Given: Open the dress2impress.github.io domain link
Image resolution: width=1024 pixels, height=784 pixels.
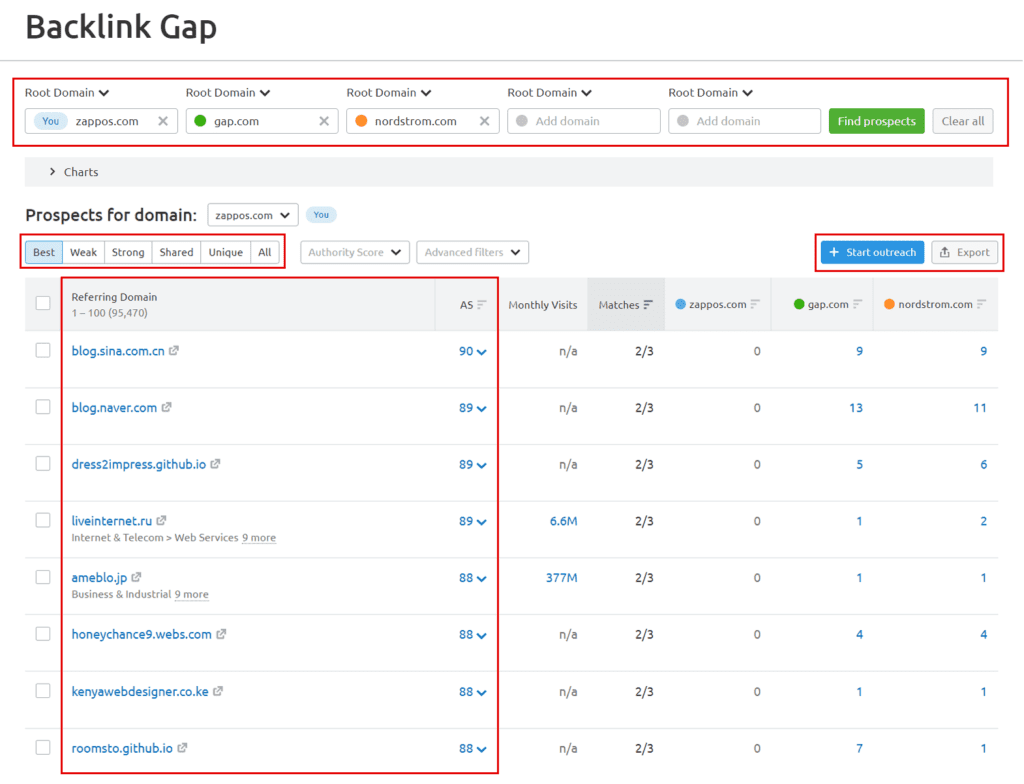Looking at the screenshot, I should [x=138, y=464].
